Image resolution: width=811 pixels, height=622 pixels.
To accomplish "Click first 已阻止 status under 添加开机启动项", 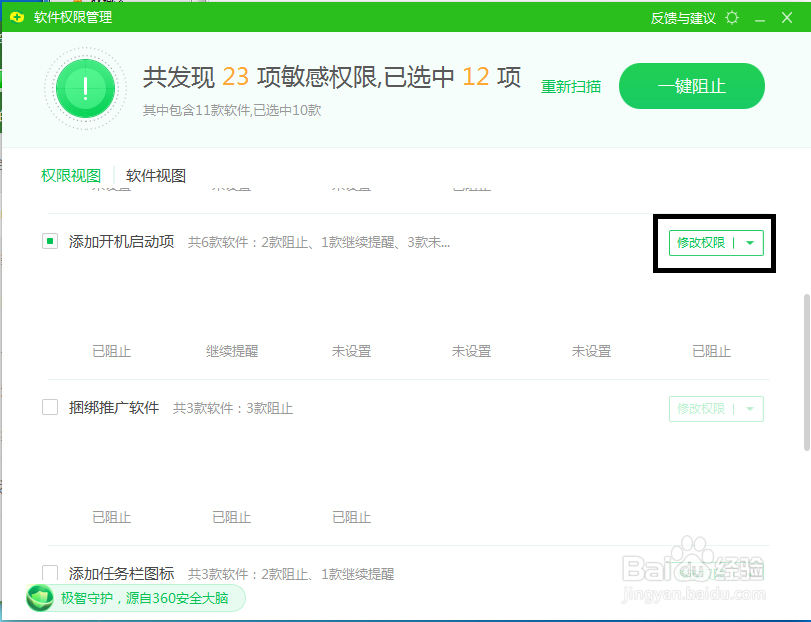I will click(x=112, y=351).
